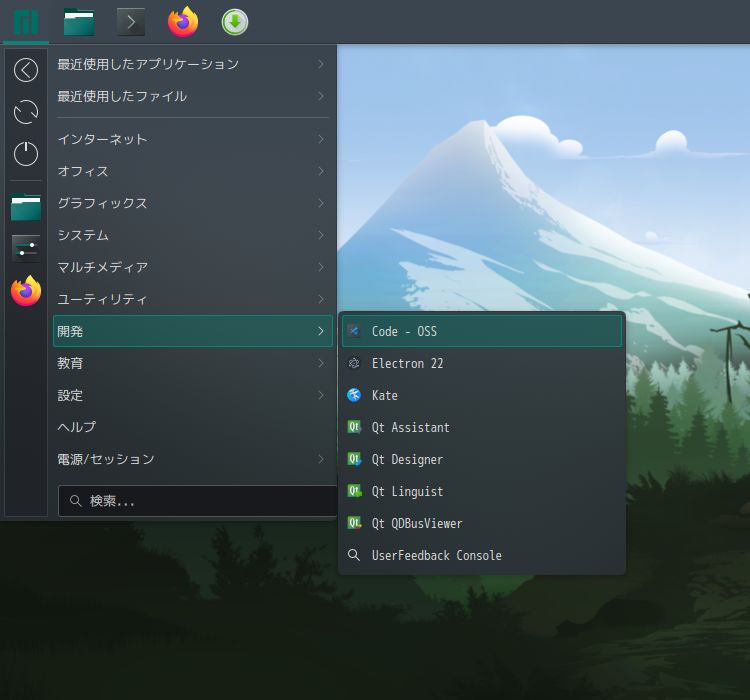
Task: Launch the terminal from the top panel
Action: pos(131,22)
